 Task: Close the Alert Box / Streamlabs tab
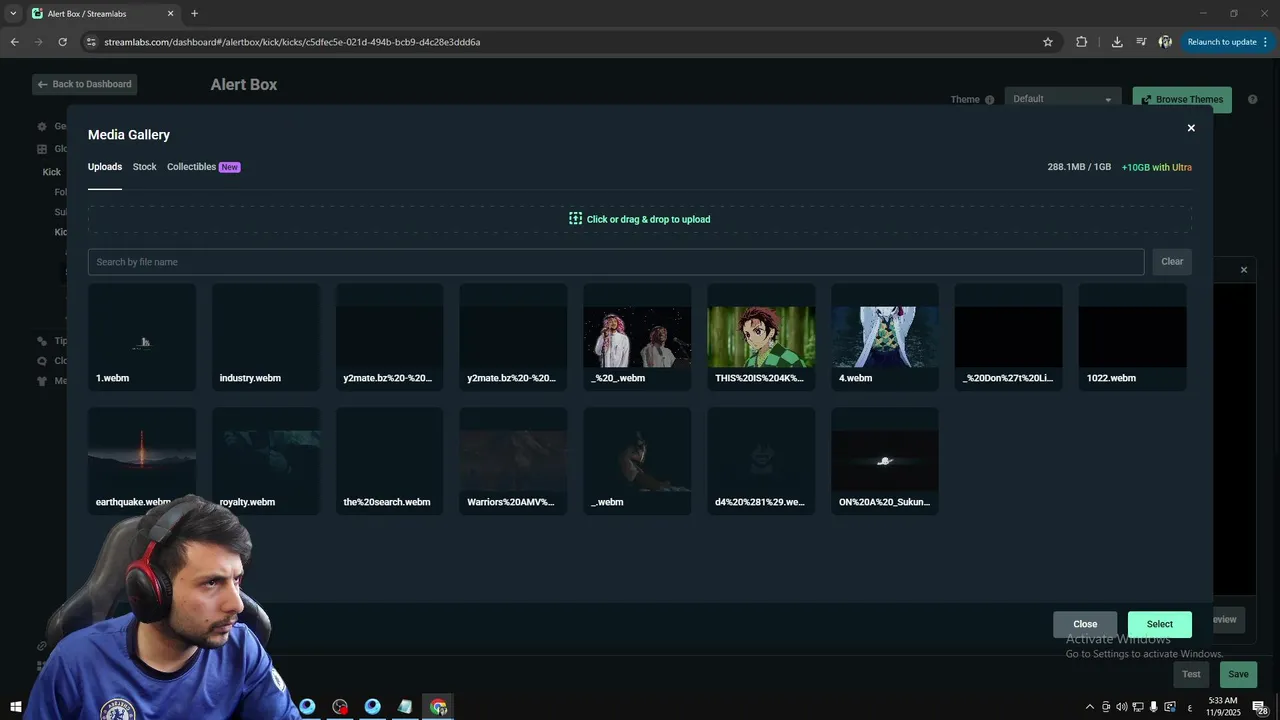point(170,14)
